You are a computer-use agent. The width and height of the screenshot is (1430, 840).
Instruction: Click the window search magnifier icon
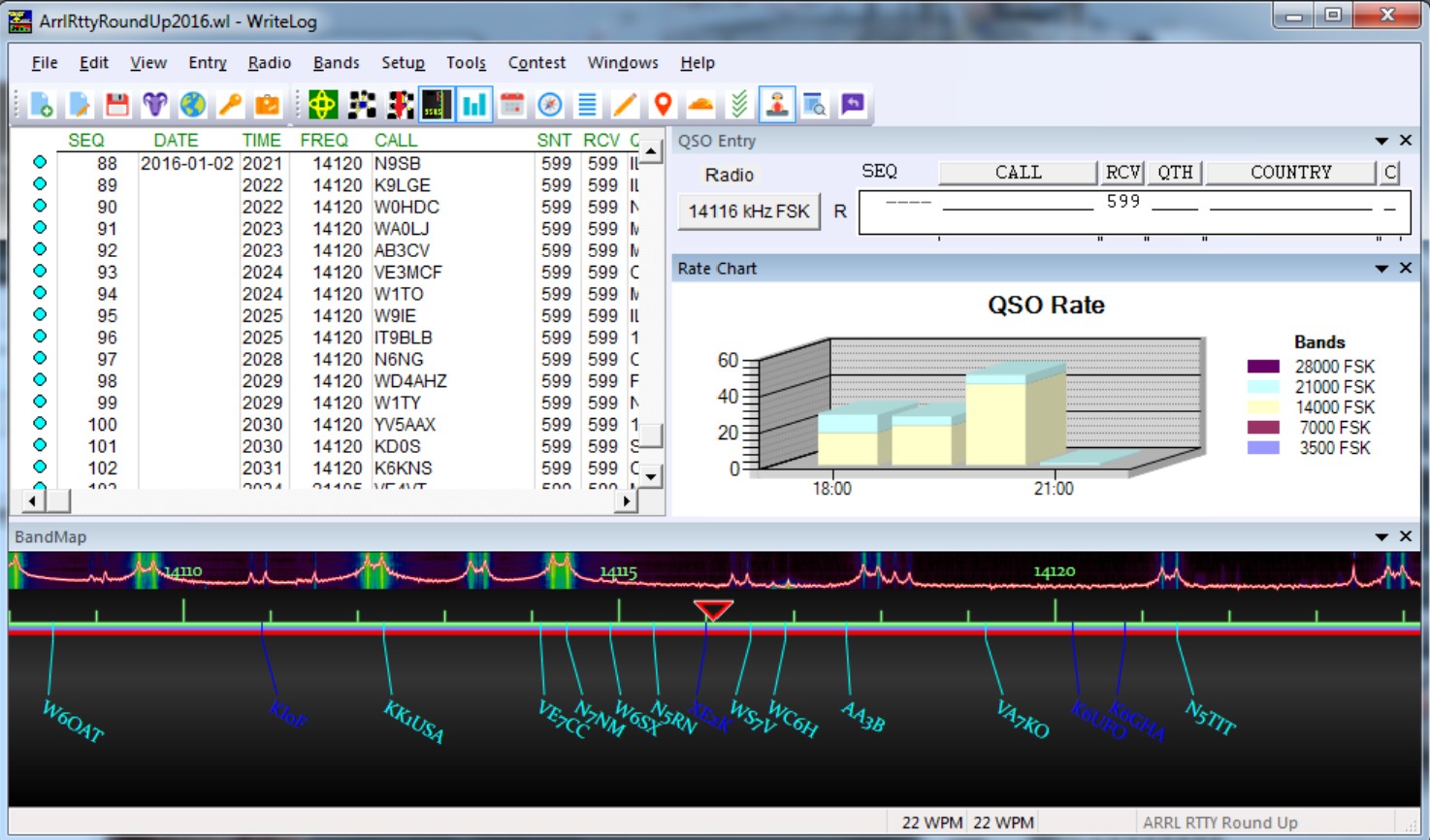[x=815, y=105]
